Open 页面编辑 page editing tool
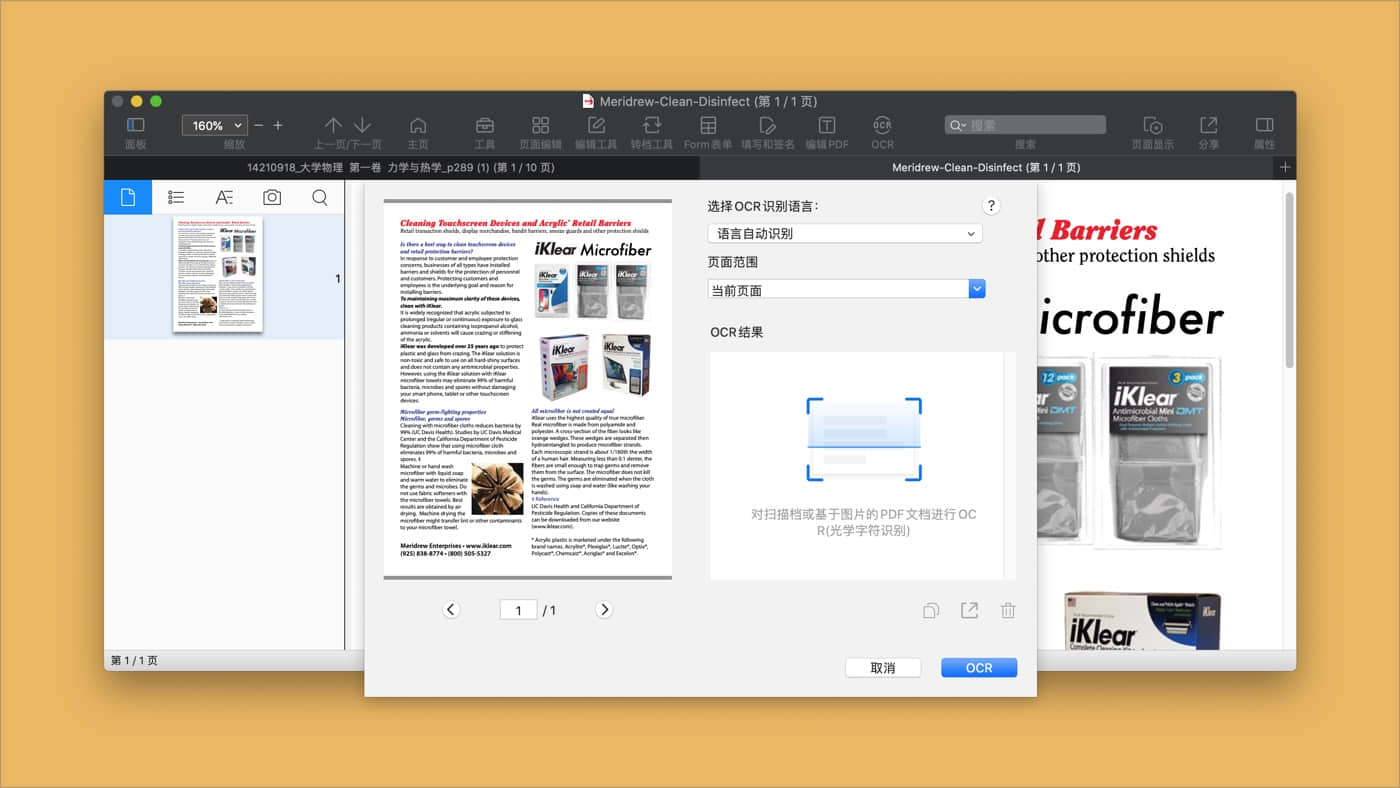Image resolution: width=1400 pixels, height=788 pixels. point(540,125)
